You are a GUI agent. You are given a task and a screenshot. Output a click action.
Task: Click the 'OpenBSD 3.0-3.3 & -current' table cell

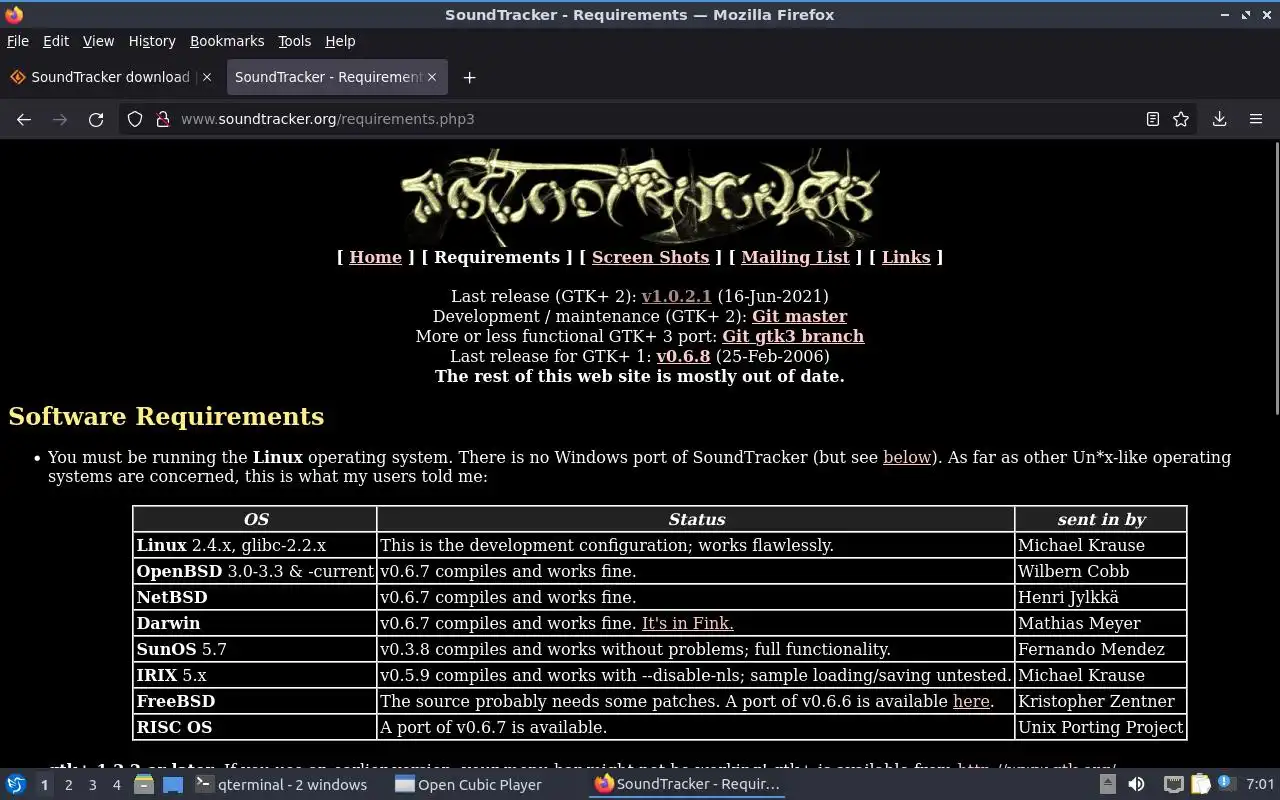[x=255, y=571]
